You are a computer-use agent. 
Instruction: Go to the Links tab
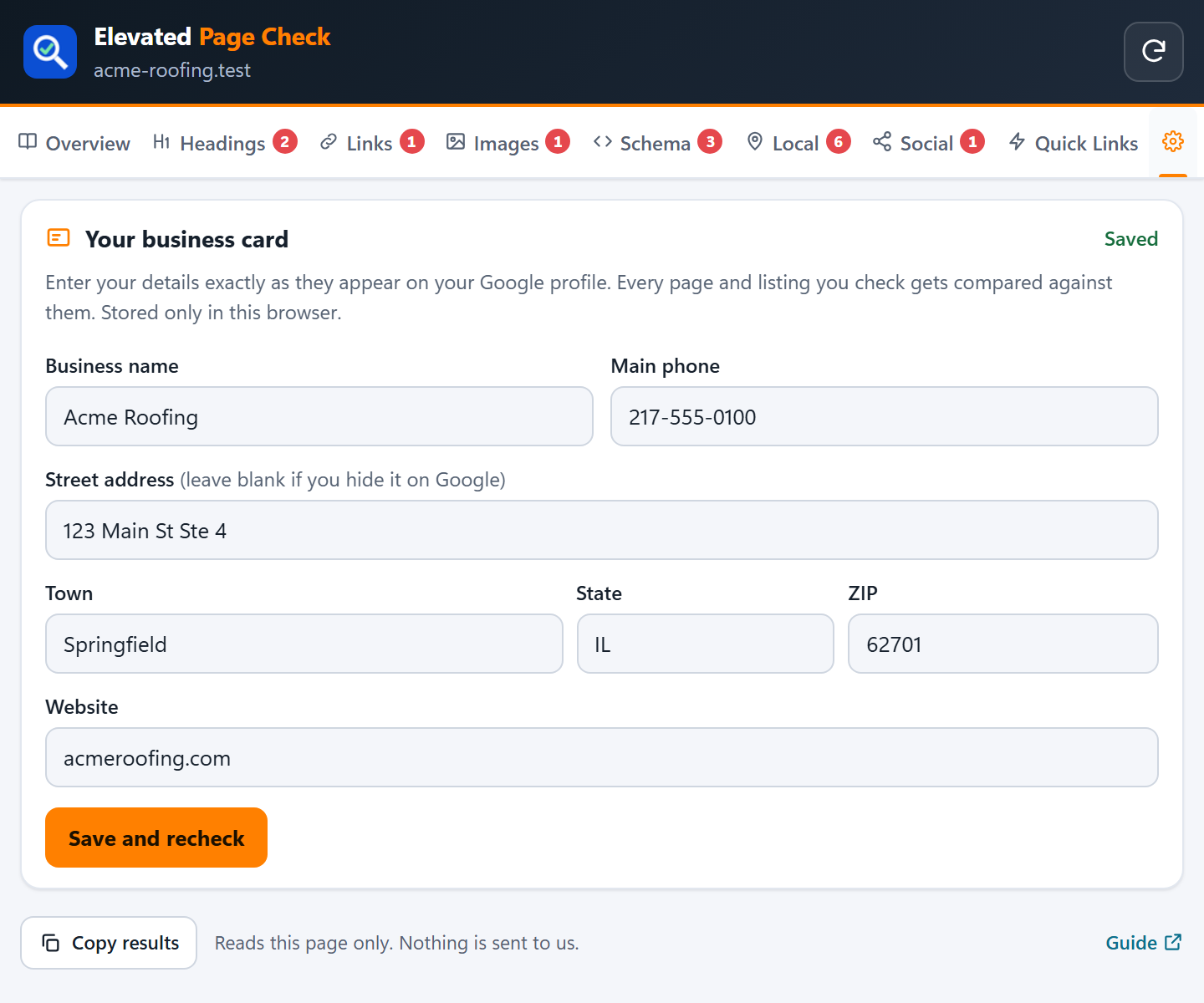[x=372, y=143]
